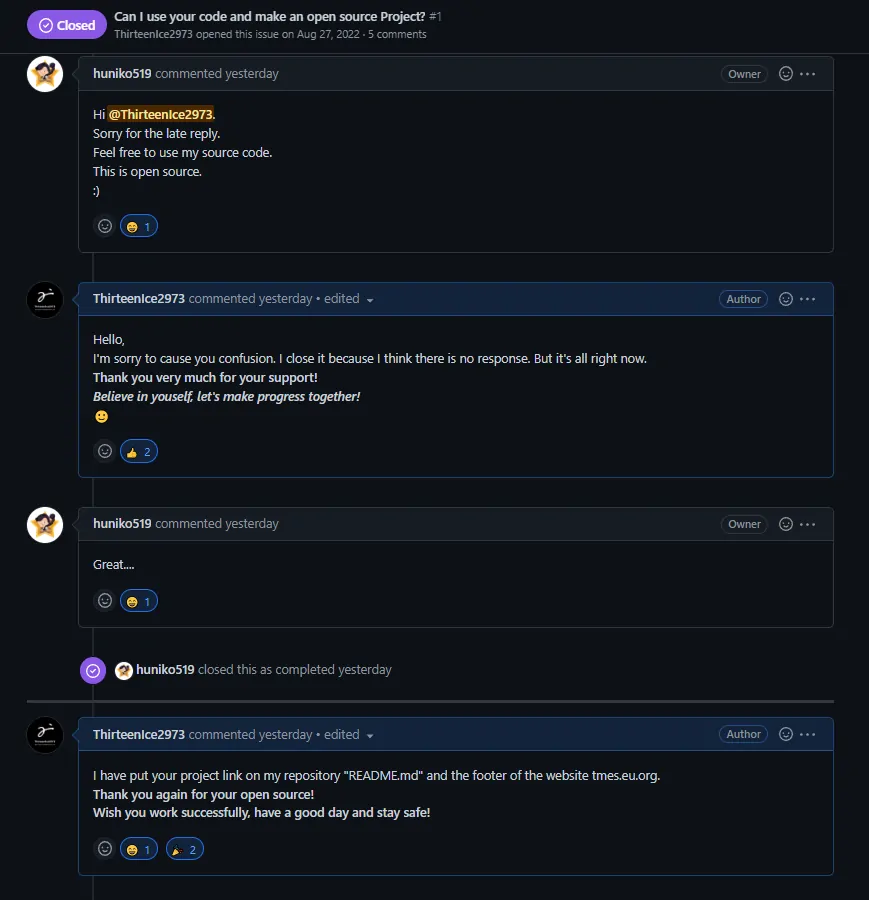Viewport: 869px width, 900px height.
Task: Open huniko519's avatar beside the "Great...." comment
Action: [x=45, y=525]
